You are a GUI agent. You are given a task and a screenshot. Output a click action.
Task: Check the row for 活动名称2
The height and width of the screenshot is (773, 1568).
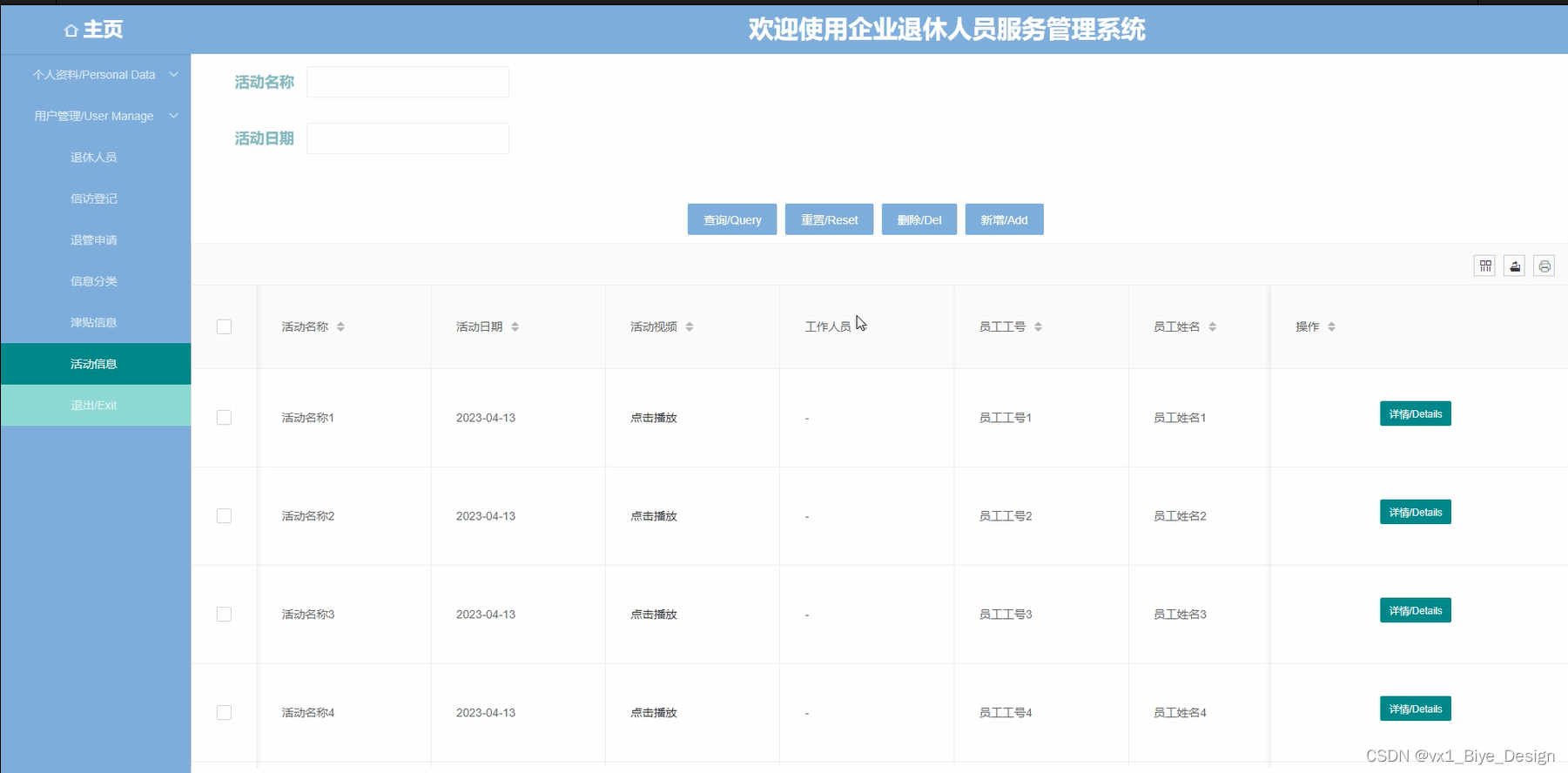pos(224,516)
